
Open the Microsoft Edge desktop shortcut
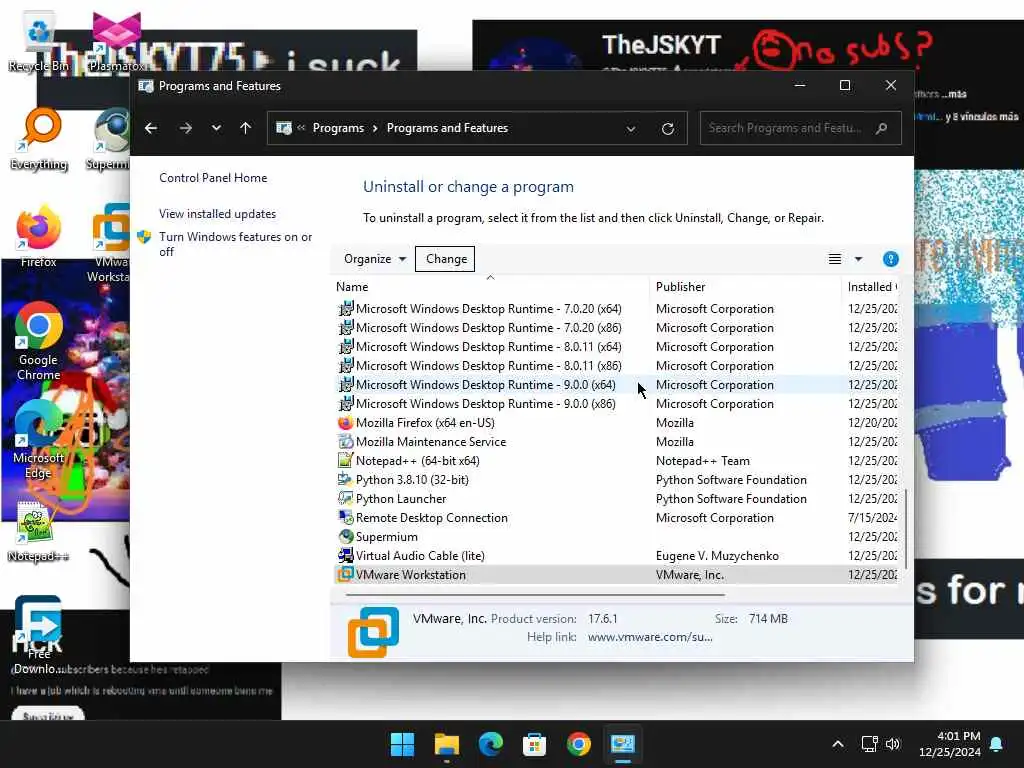pos(39,440)
